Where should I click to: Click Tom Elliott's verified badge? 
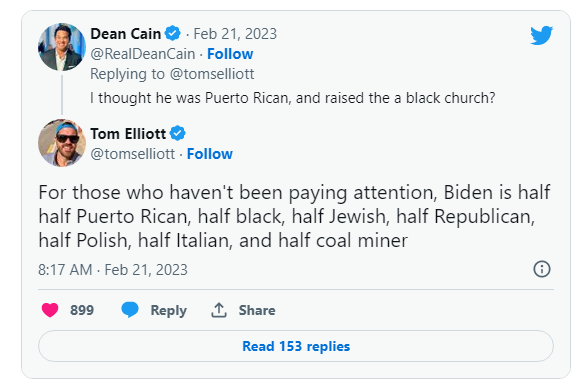[x=178, y=133]
